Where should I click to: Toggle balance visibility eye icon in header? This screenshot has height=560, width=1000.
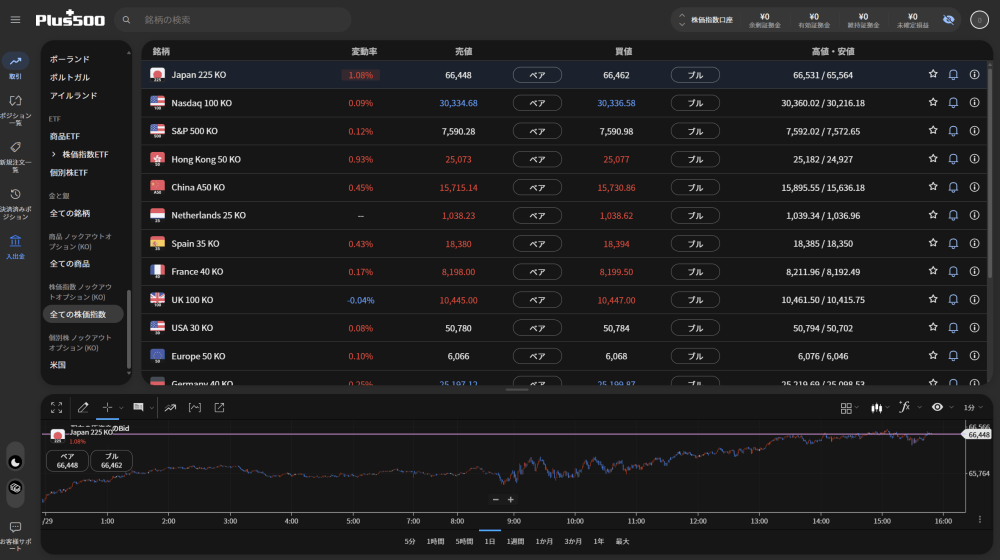pos(948,20)
